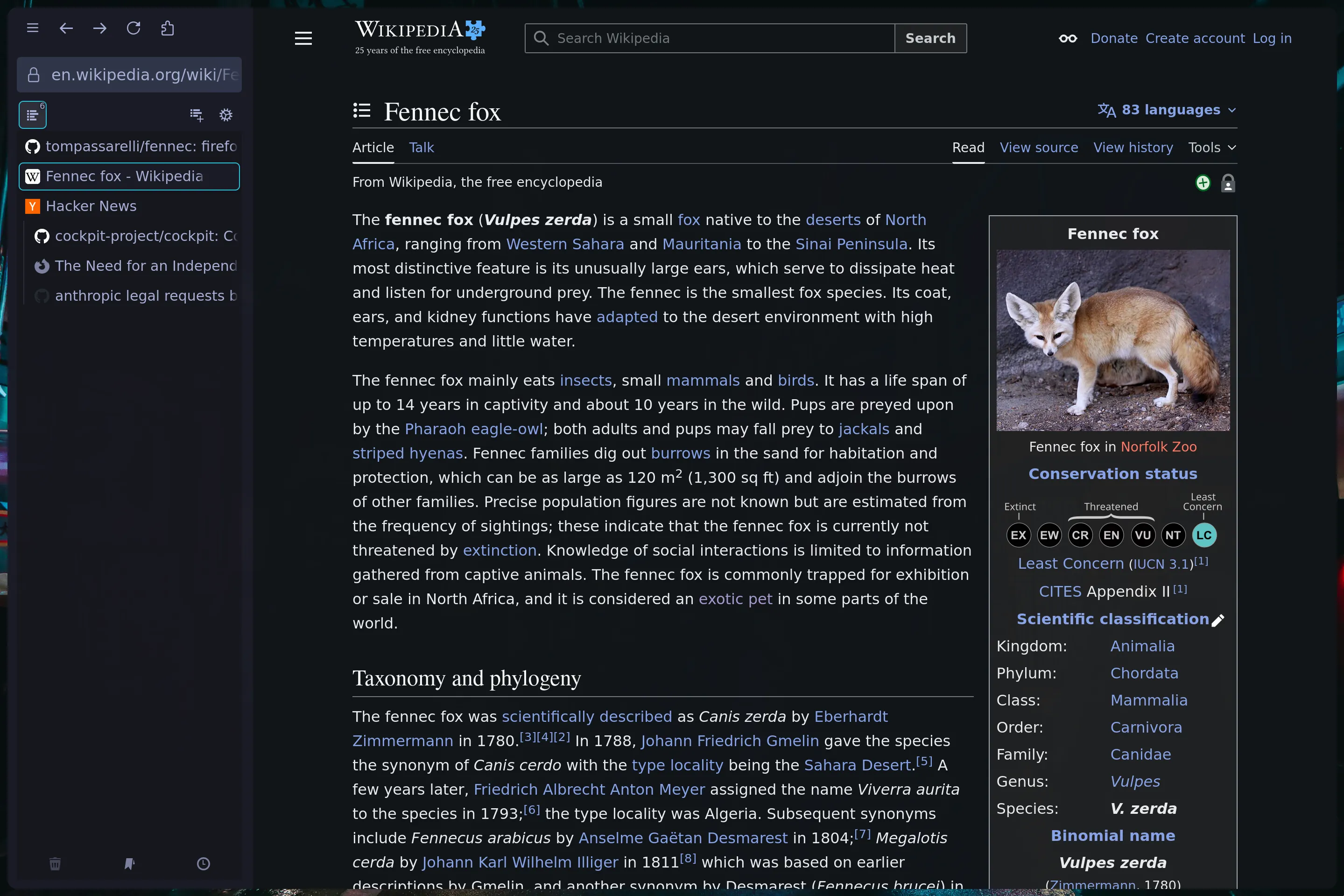Click the Donate link
Screen dimensions: 1344x896
(1113, 38)
